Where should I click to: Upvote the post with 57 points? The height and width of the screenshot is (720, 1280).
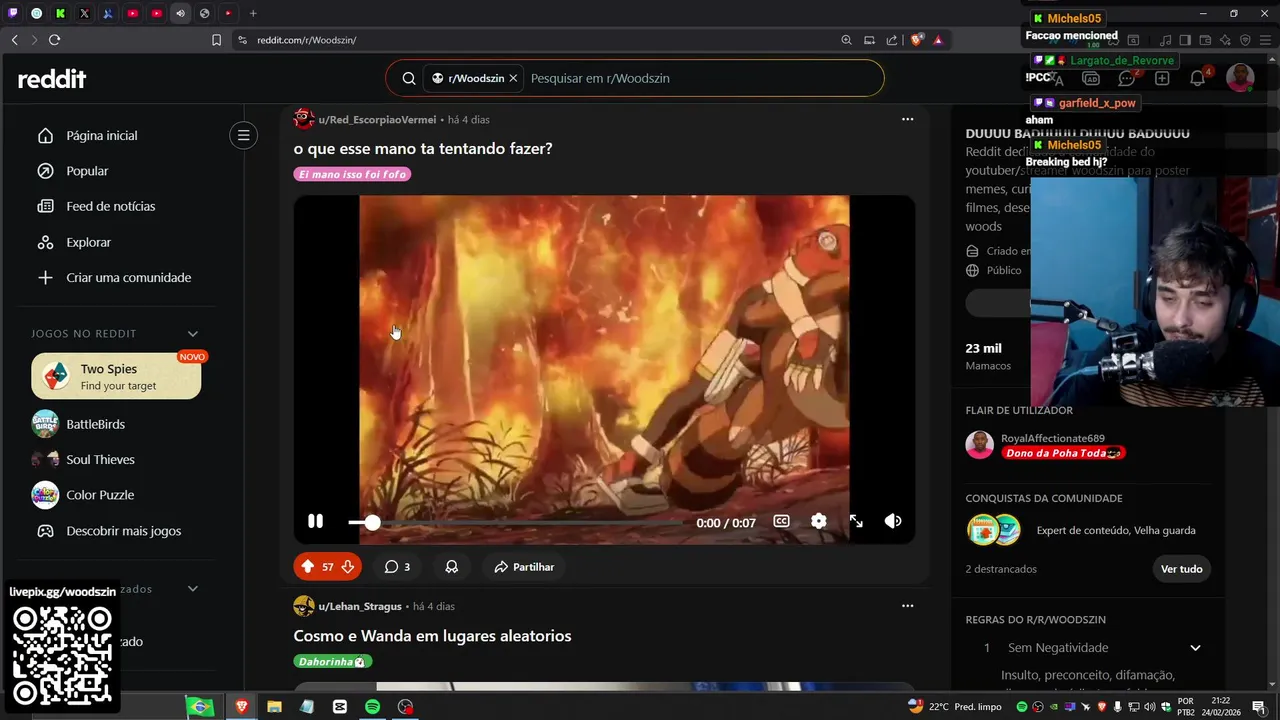click(307, 567)
